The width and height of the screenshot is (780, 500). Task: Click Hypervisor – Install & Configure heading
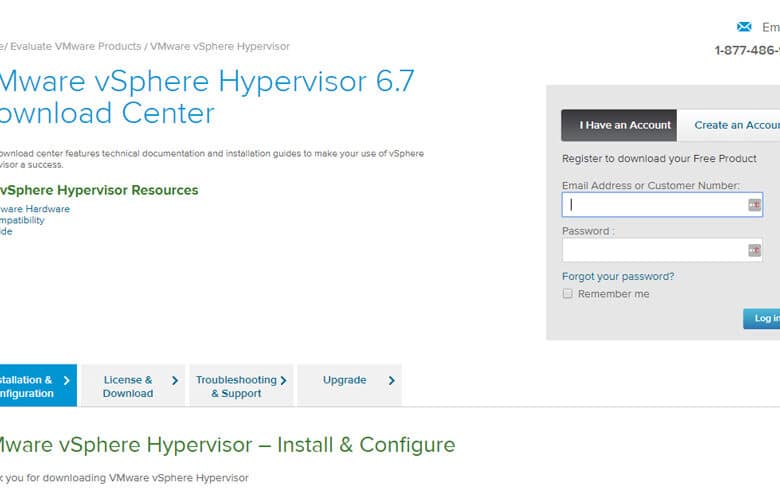[227, 445]
